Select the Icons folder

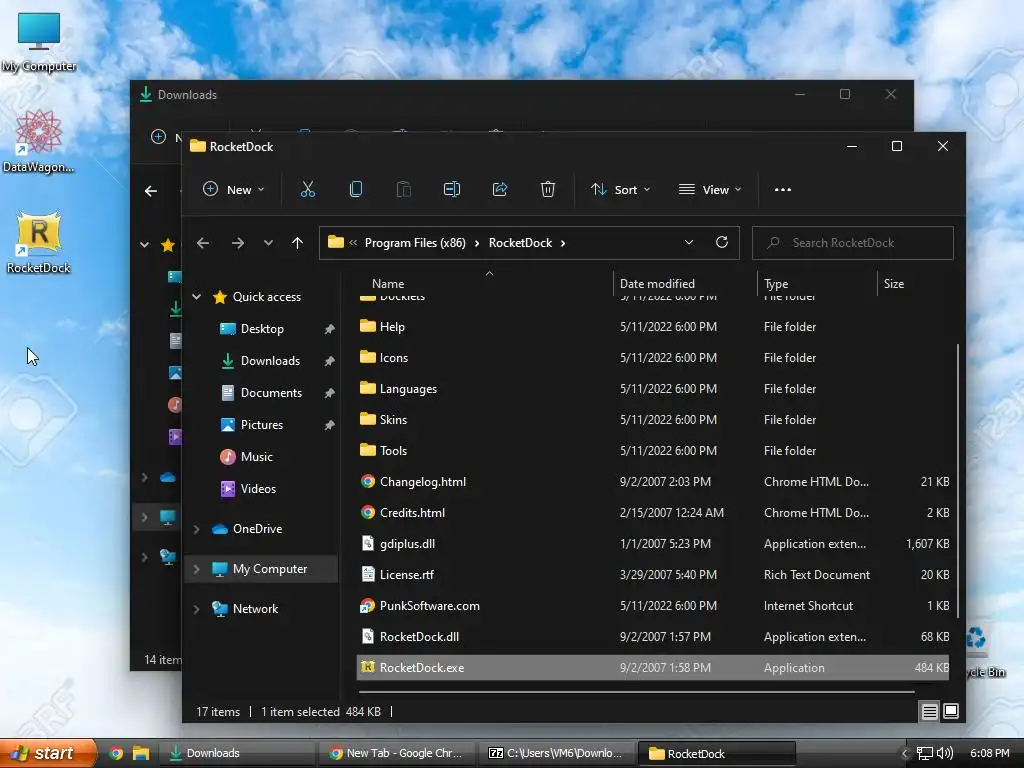(653, 358)
